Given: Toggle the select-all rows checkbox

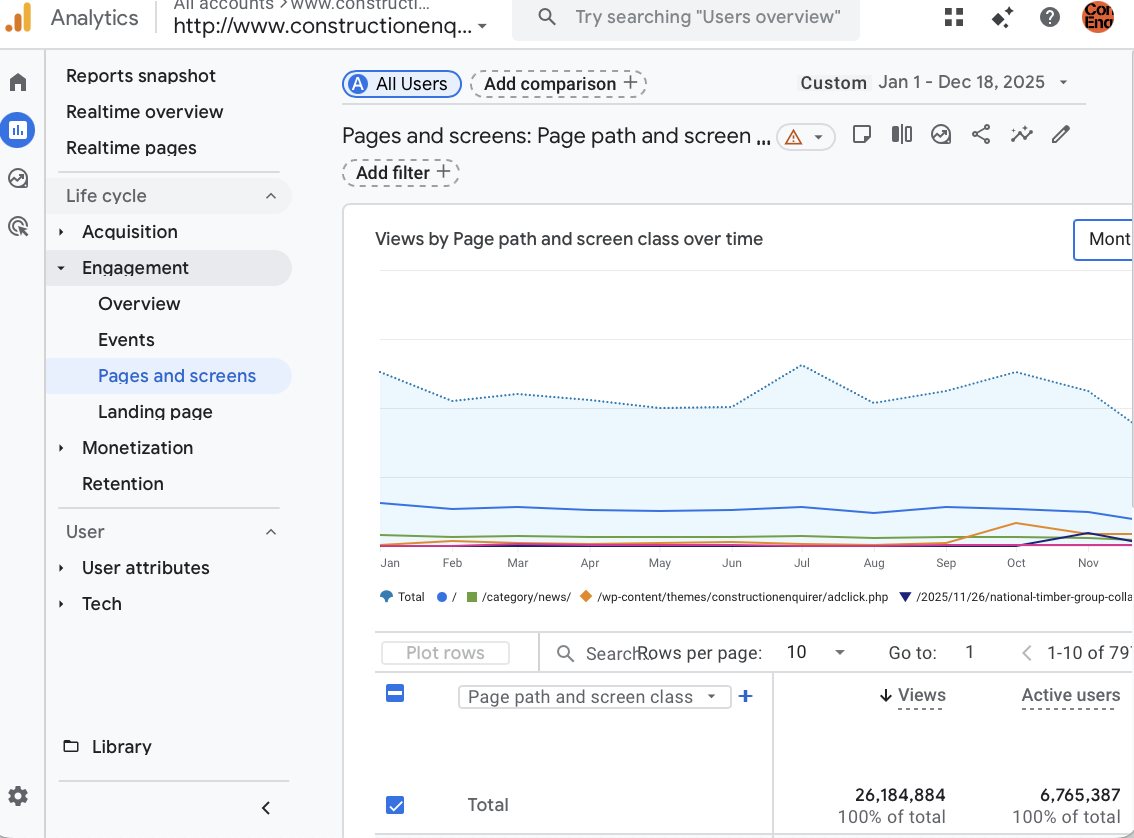Looking at the screenshot, I should tap(395, 694).
